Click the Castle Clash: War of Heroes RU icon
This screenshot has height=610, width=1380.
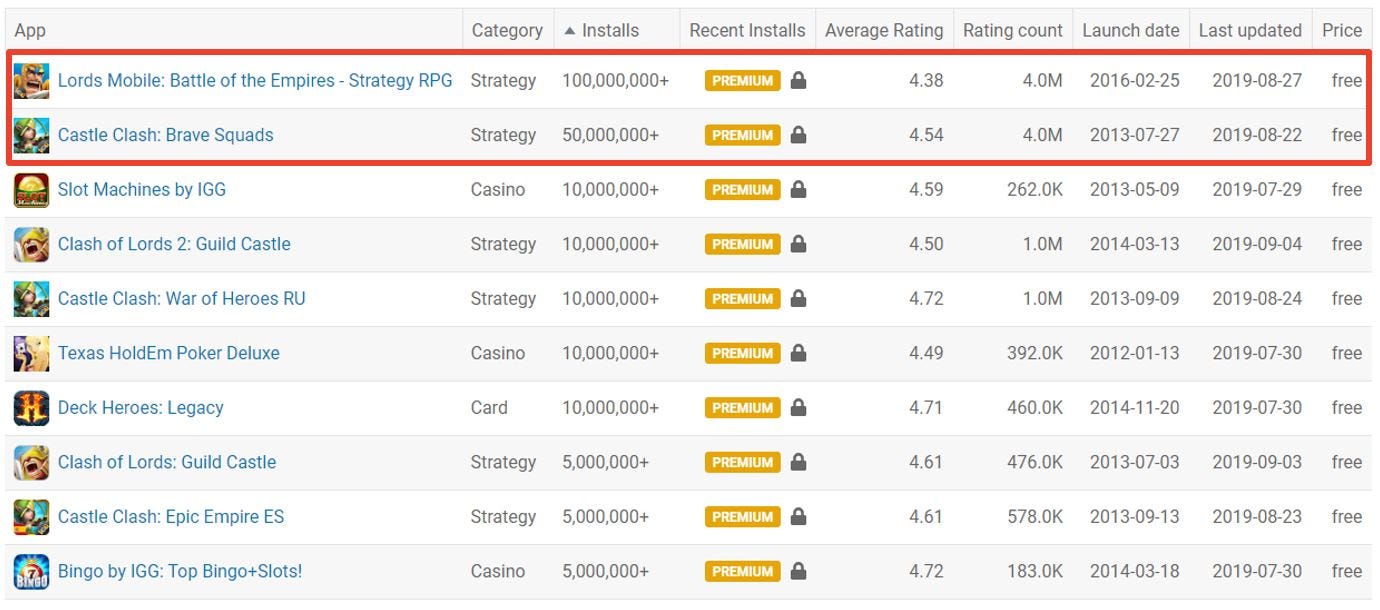[31, 299]
